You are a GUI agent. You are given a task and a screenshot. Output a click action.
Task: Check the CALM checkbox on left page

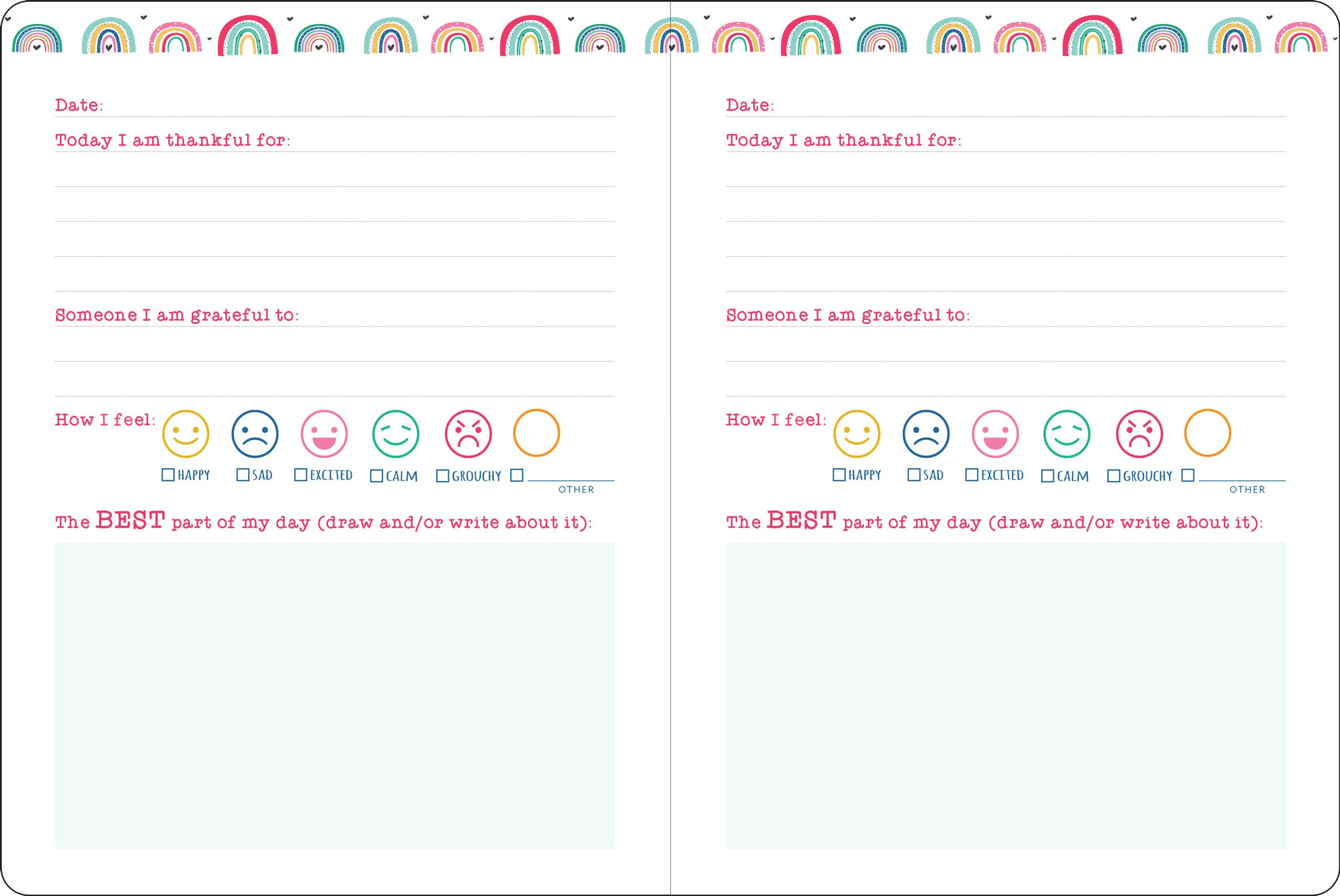pyautogui.click(x=375, y=475)
